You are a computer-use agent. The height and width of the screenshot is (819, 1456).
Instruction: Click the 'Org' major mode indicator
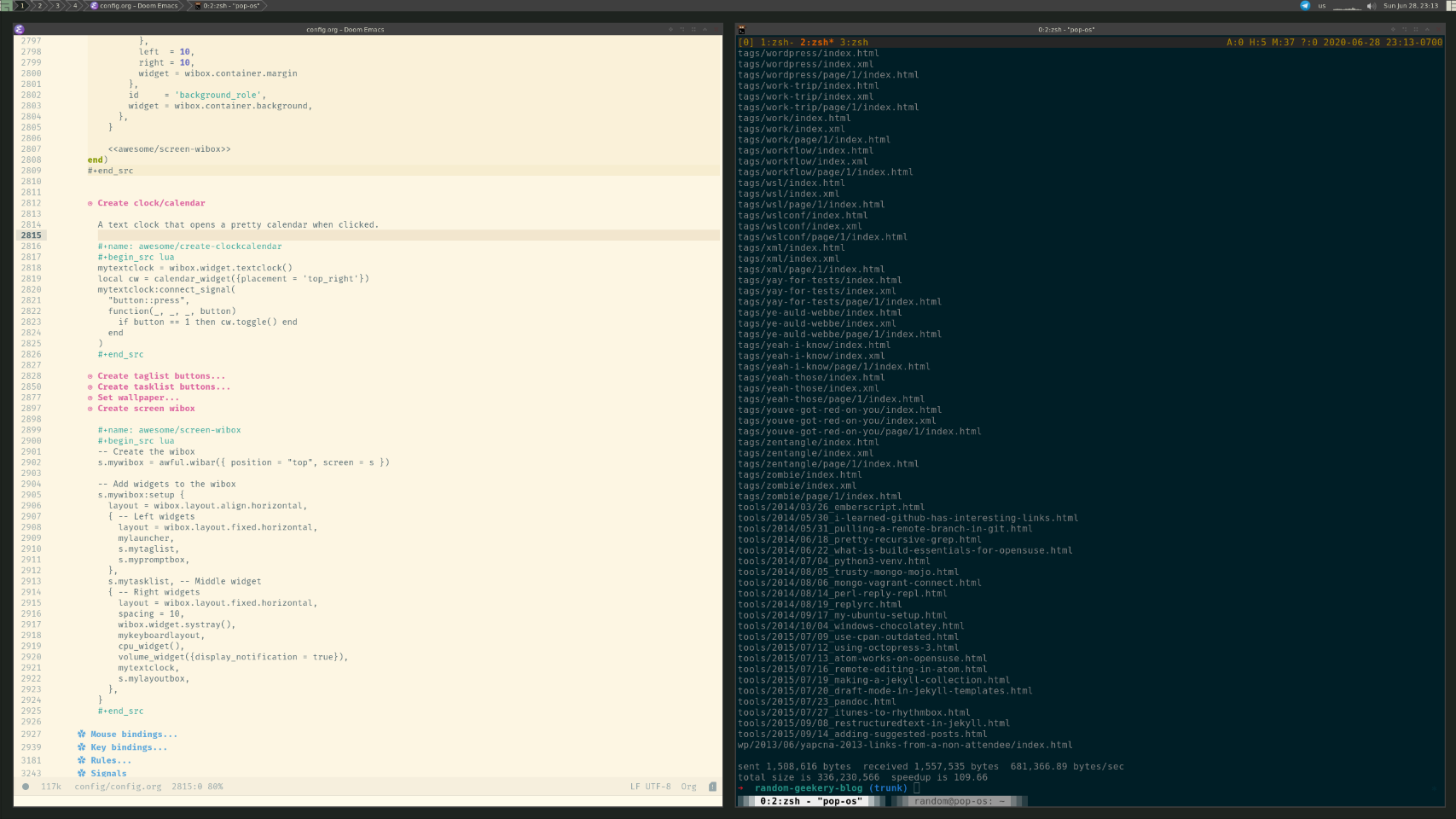pos(688,787)
